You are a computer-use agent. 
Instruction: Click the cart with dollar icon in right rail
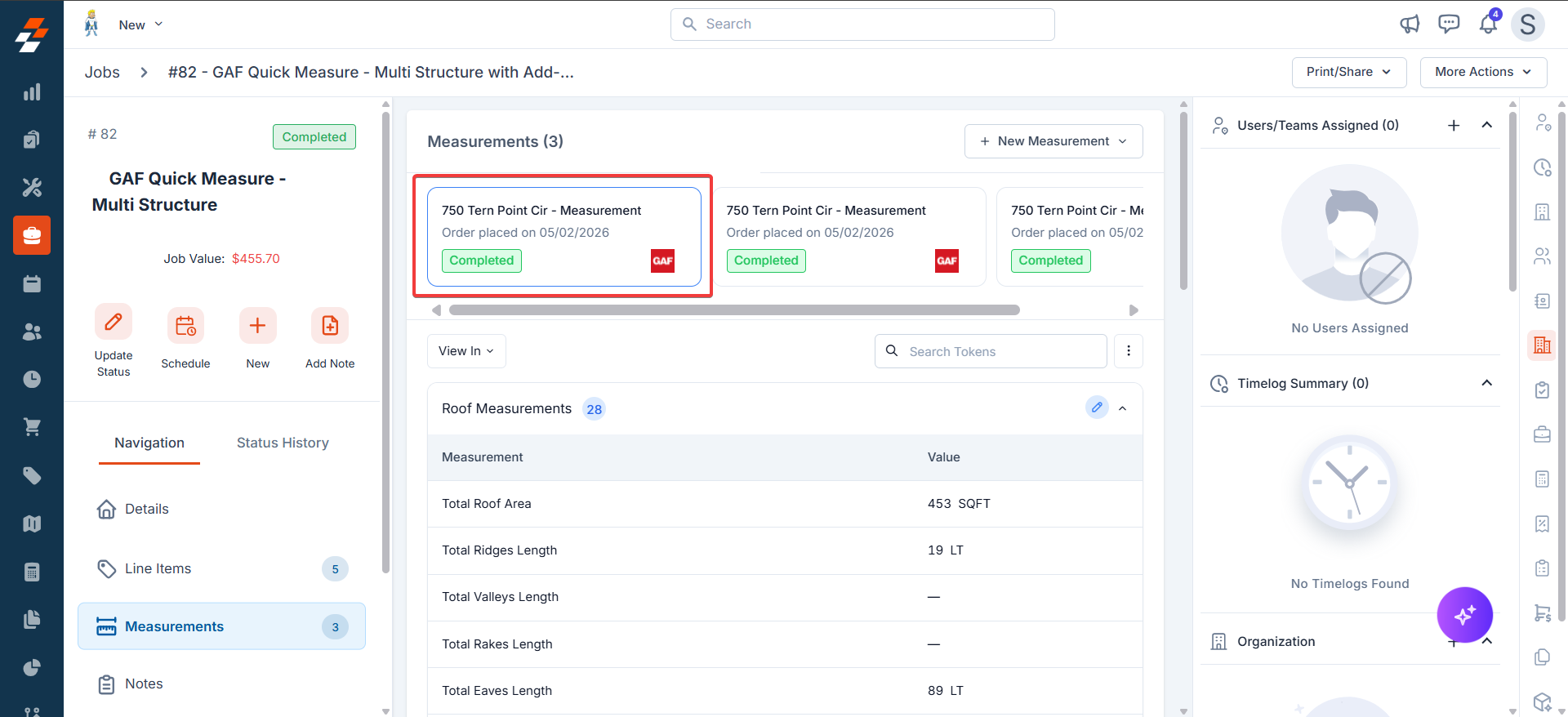[1542, 612]
